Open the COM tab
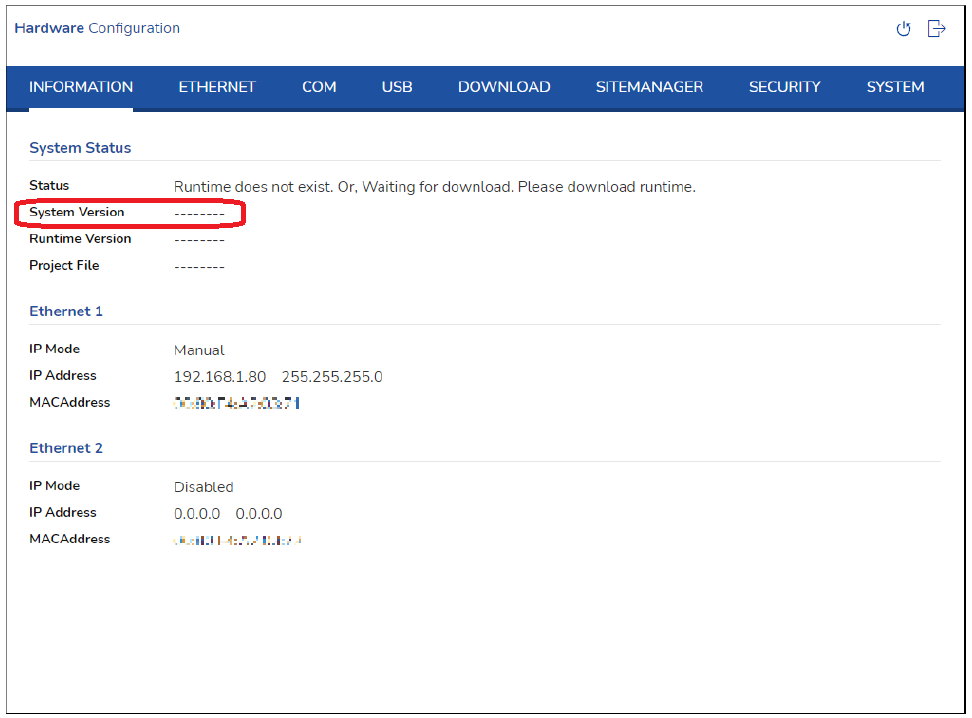 click(x=319, y=87)
